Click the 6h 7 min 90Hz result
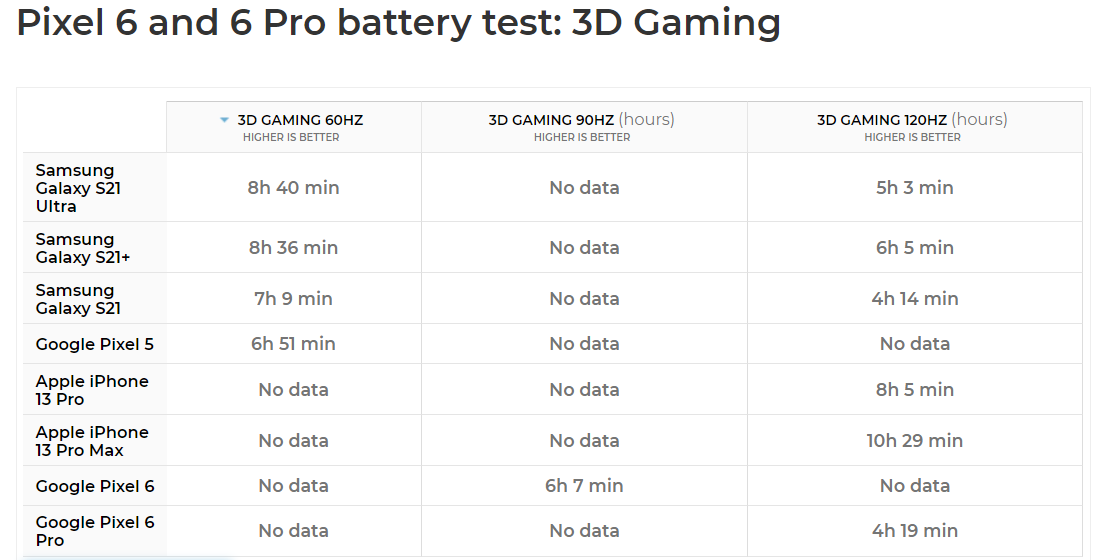The height and width of the screenshot is (560, 1105). (584, 486)
